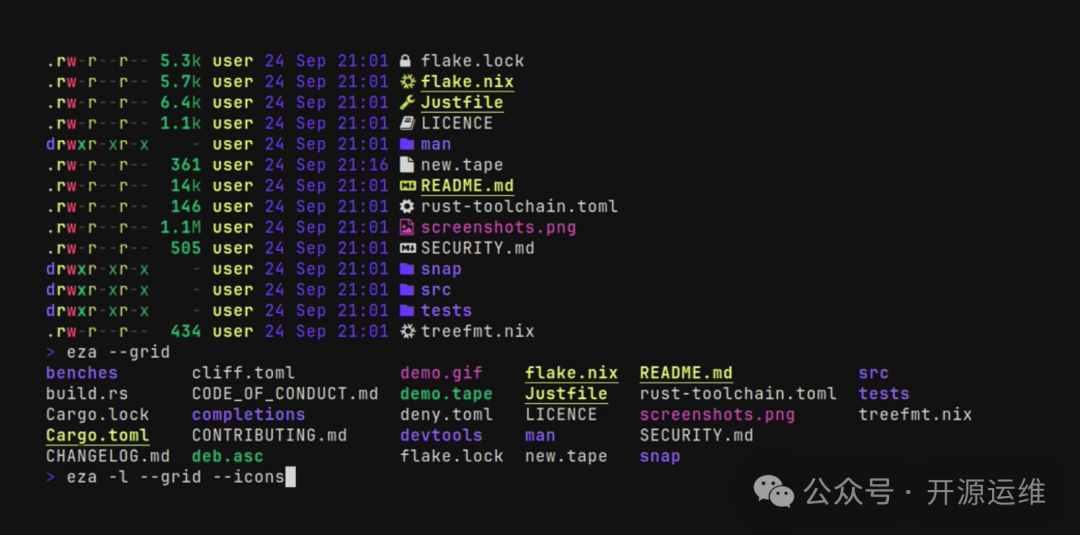The height and width of the screenshot is (535, 1080).
Task: Click the wrench icon next to Justfile
Action: click(x=406, y=103)
